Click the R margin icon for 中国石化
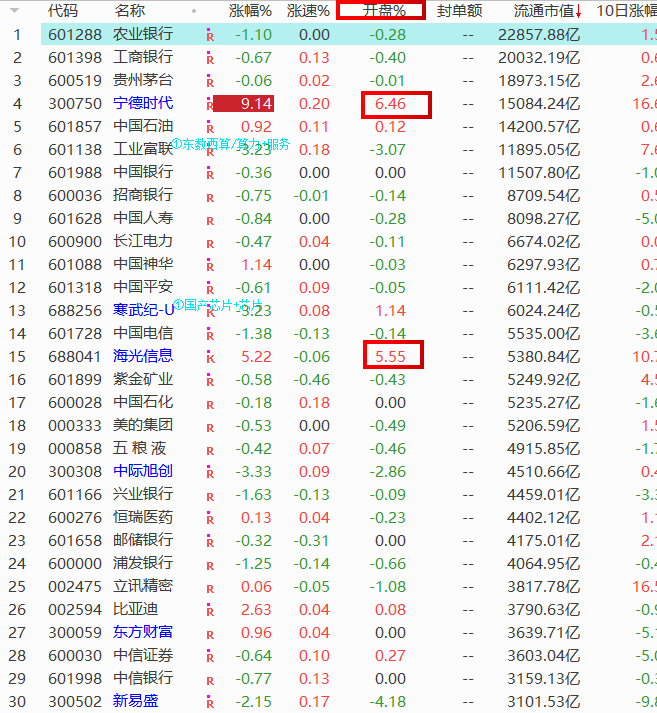 point(210,404)
